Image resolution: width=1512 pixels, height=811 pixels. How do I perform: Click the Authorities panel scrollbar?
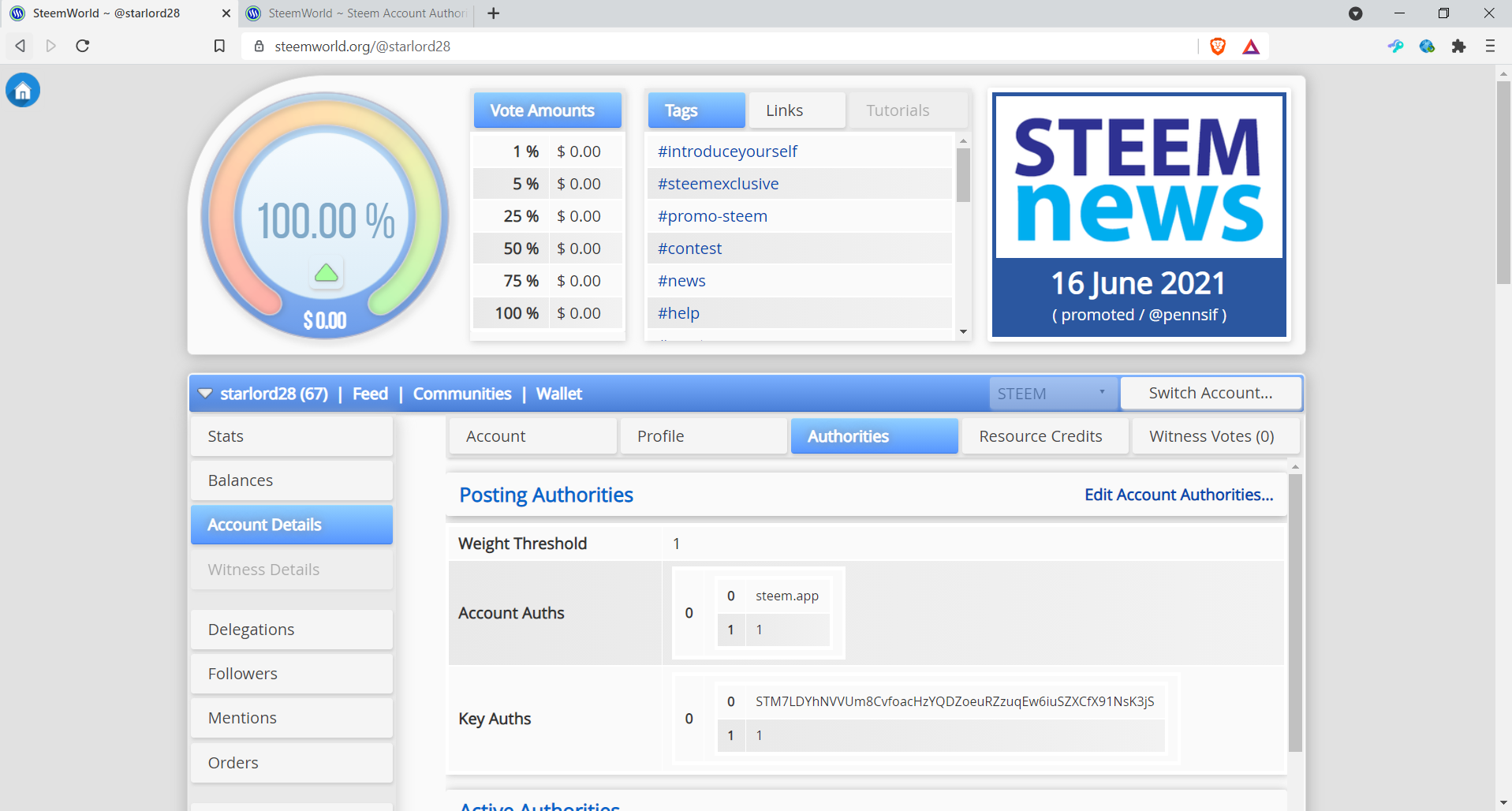[x=1295, y=612]
